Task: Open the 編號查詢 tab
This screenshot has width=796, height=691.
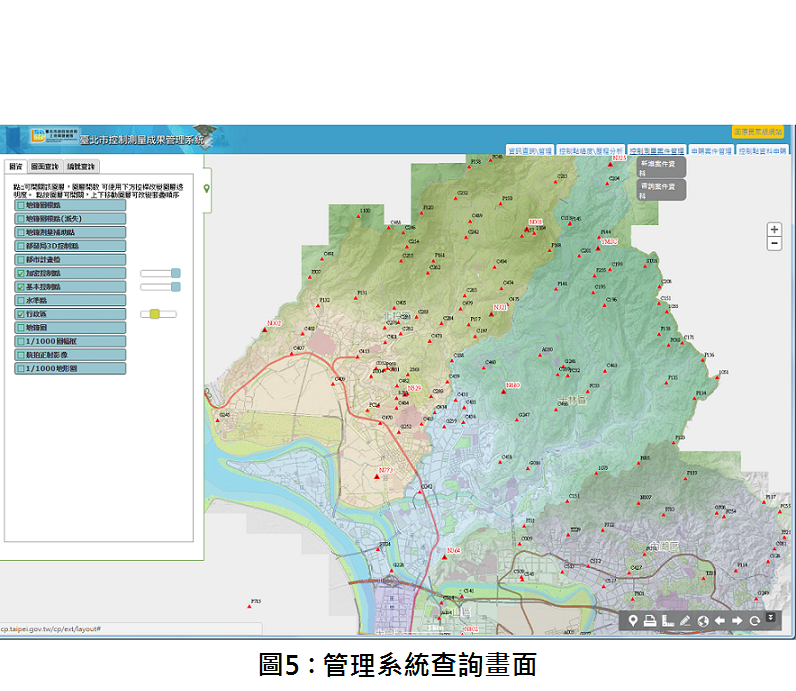Action: (x=80, y=167)
